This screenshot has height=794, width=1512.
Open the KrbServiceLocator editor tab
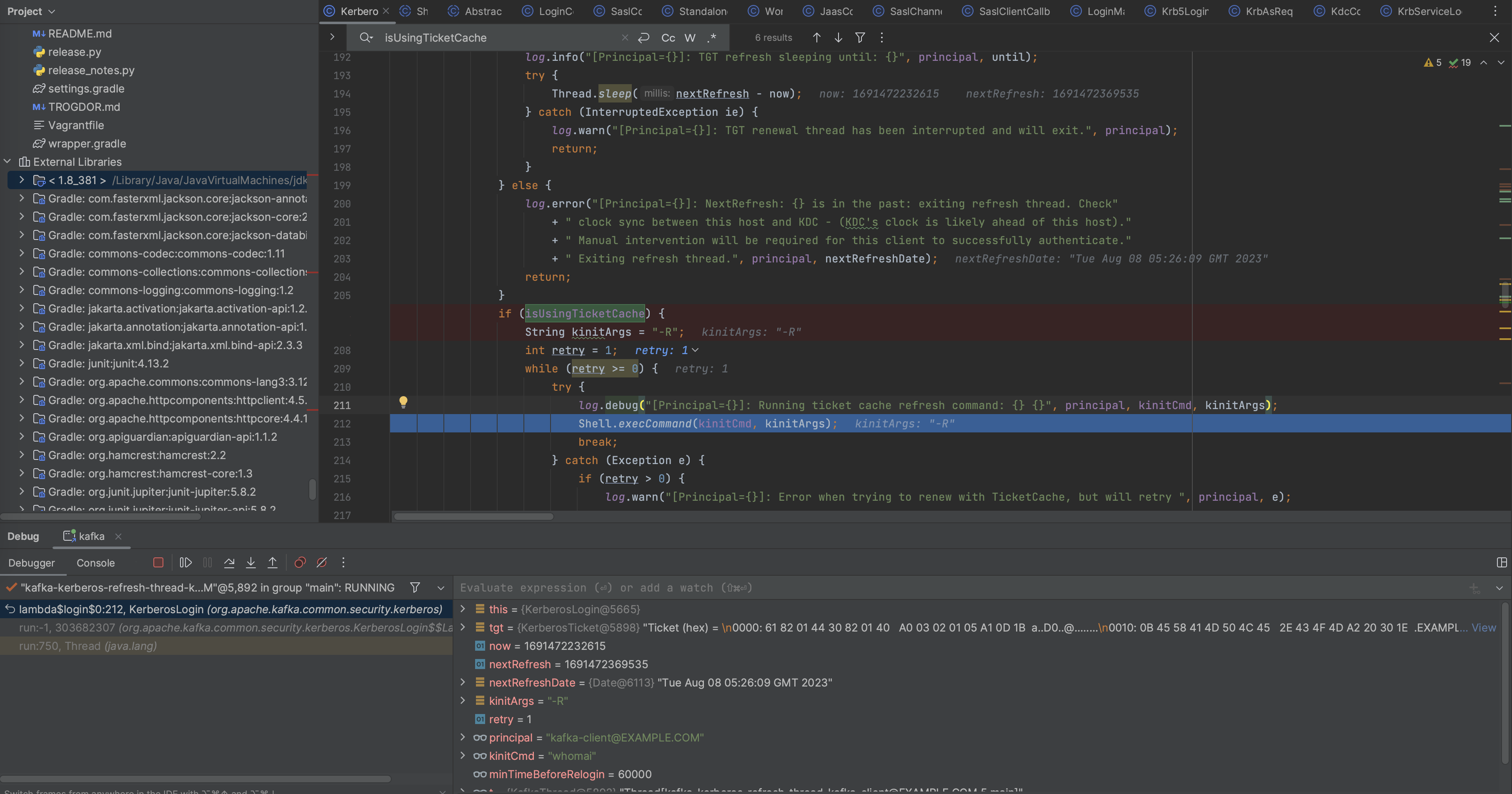(1421, 11)
